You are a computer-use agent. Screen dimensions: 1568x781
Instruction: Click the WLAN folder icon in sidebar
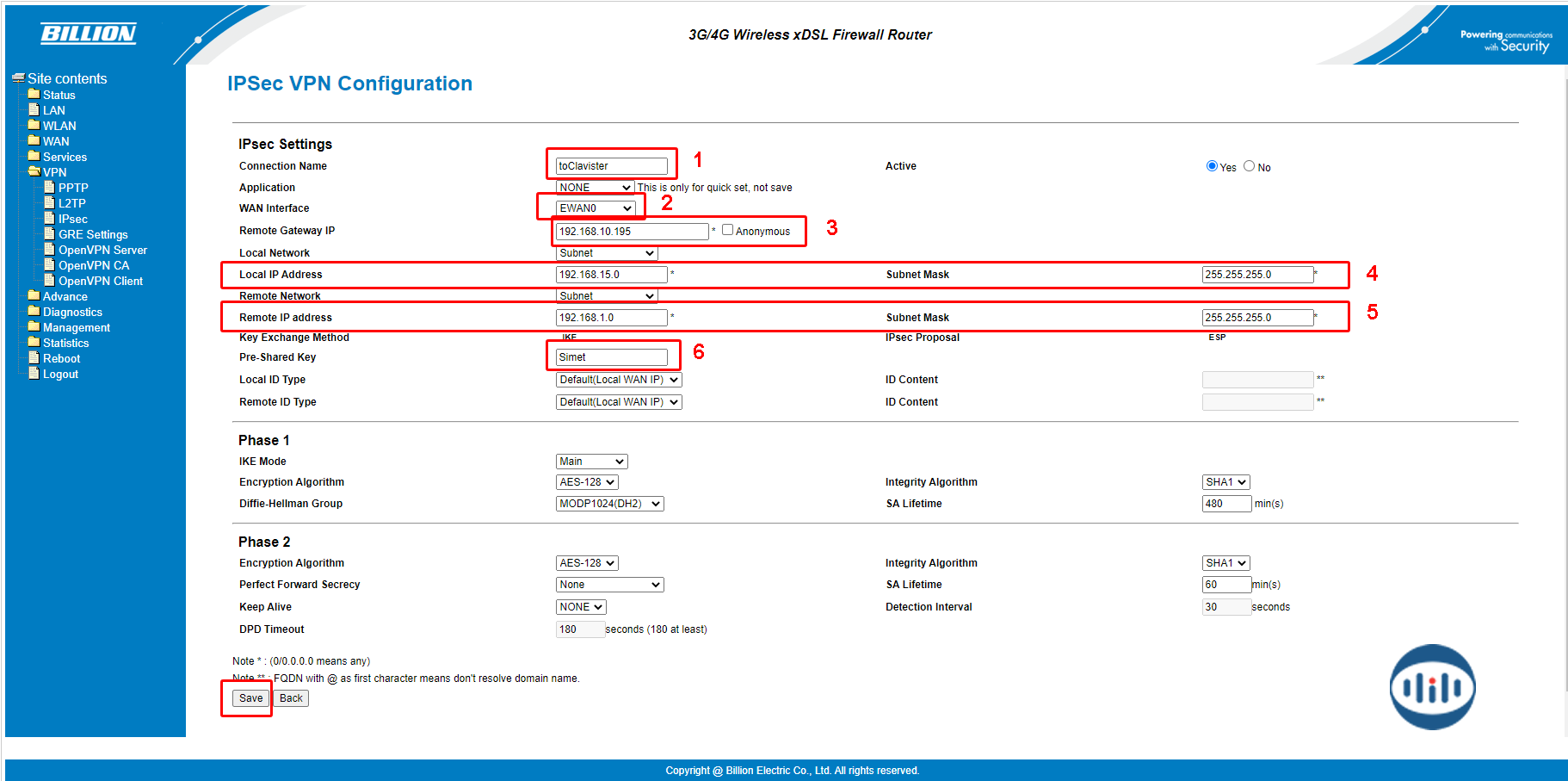tap(34, 125)
